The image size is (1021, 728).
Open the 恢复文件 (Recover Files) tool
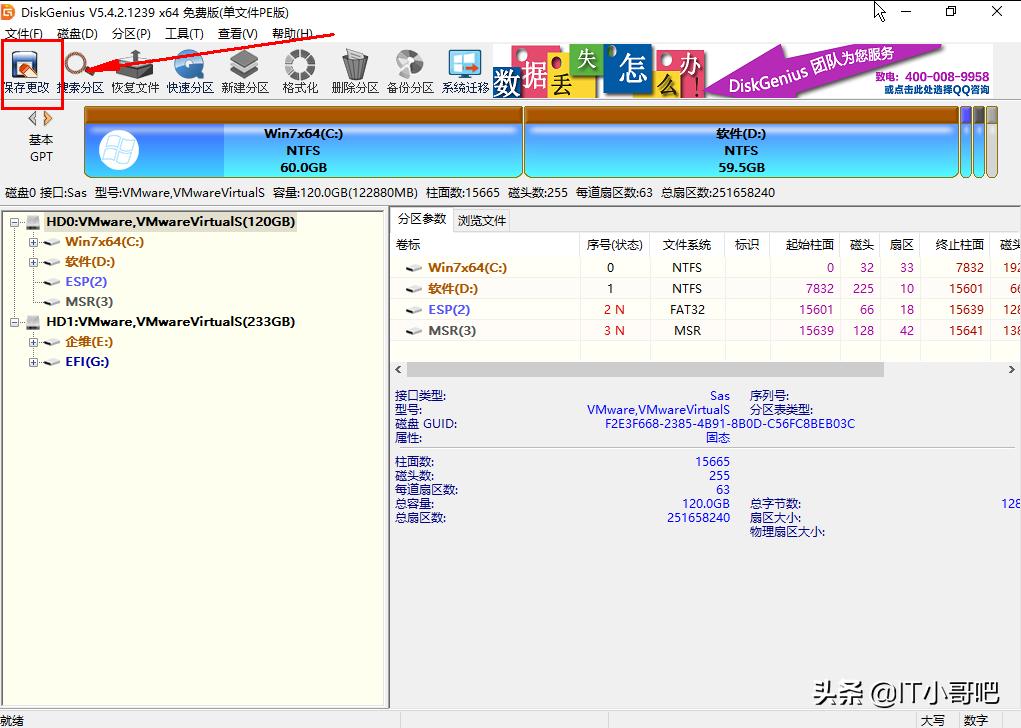(133, 71)
